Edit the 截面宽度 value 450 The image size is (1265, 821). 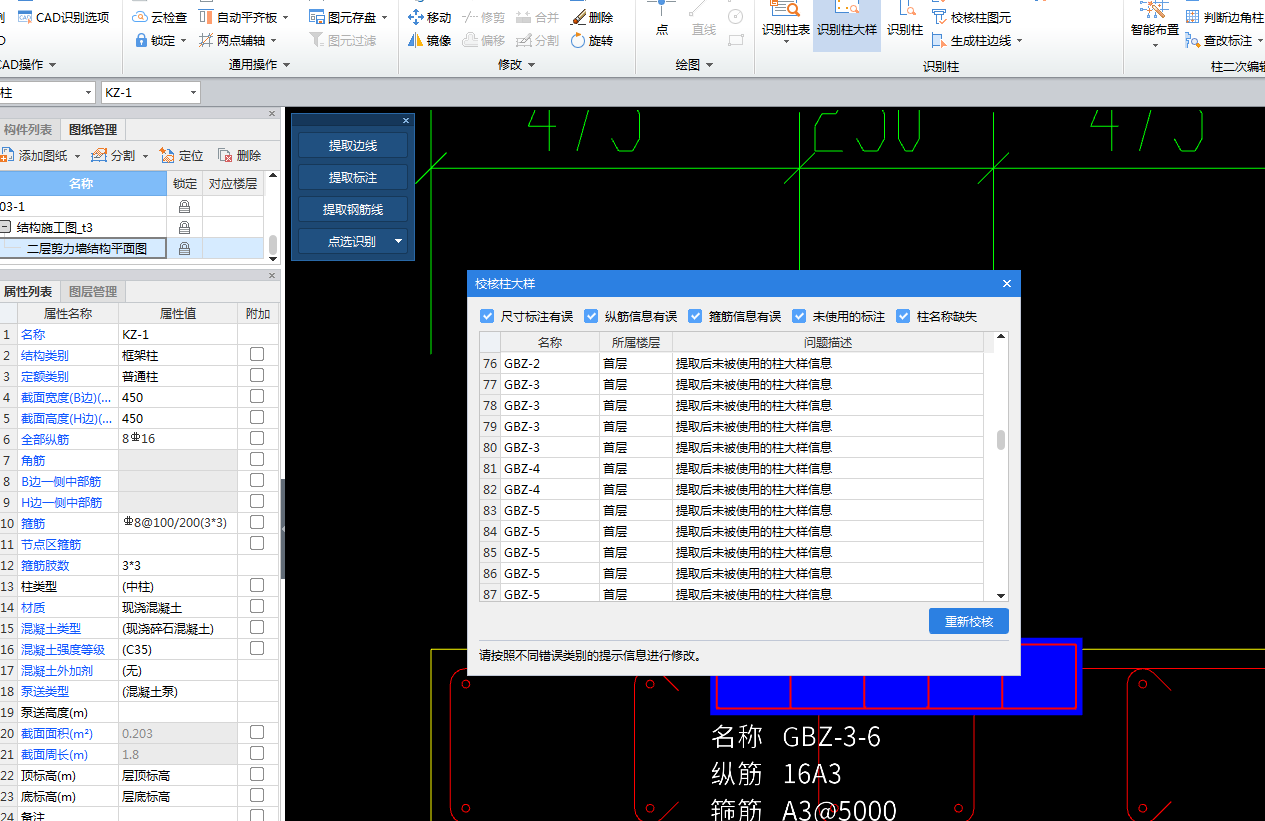tap(178, 397)
